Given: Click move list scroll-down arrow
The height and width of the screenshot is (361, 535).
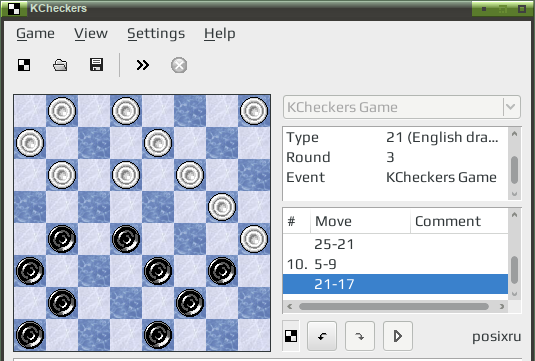Looking at the screenshot, I should coord(515,294).
